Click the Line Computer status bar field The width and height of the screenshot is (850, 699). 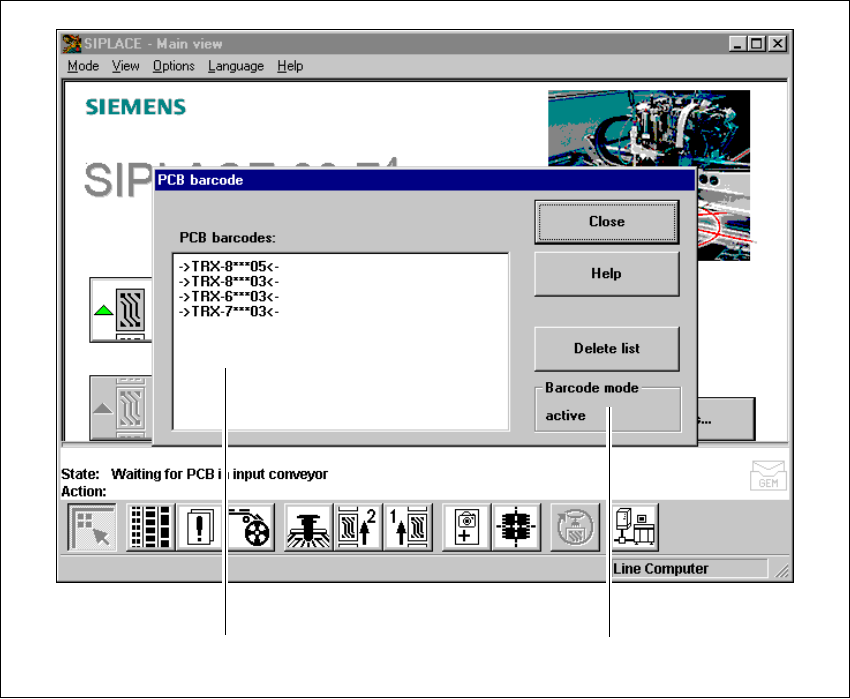(x=690, y=569)
